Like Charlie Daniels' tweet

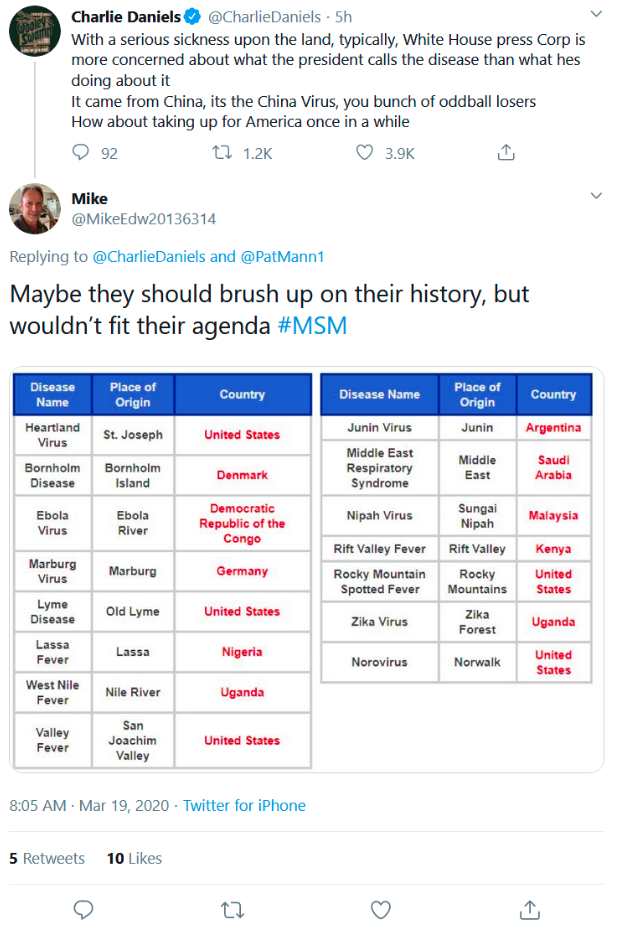click(x=365, y=153)
